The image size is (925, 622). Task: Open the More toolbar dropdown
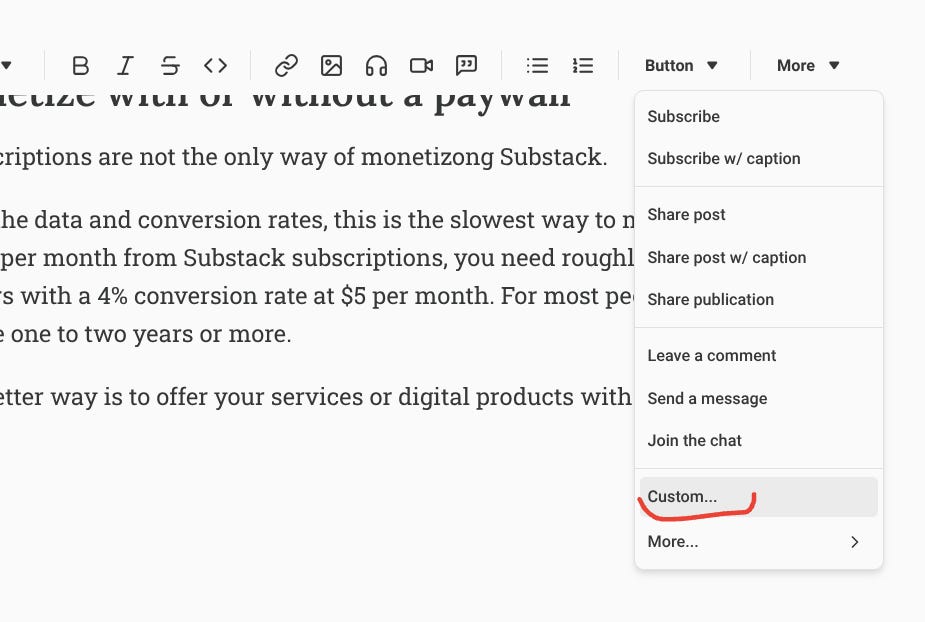[808, 66]
